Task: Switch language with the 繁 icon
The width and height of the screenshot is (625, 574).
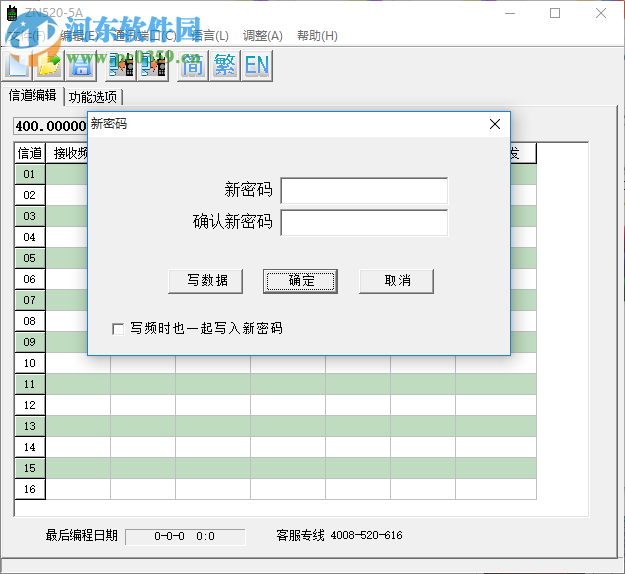Action: 225,65
